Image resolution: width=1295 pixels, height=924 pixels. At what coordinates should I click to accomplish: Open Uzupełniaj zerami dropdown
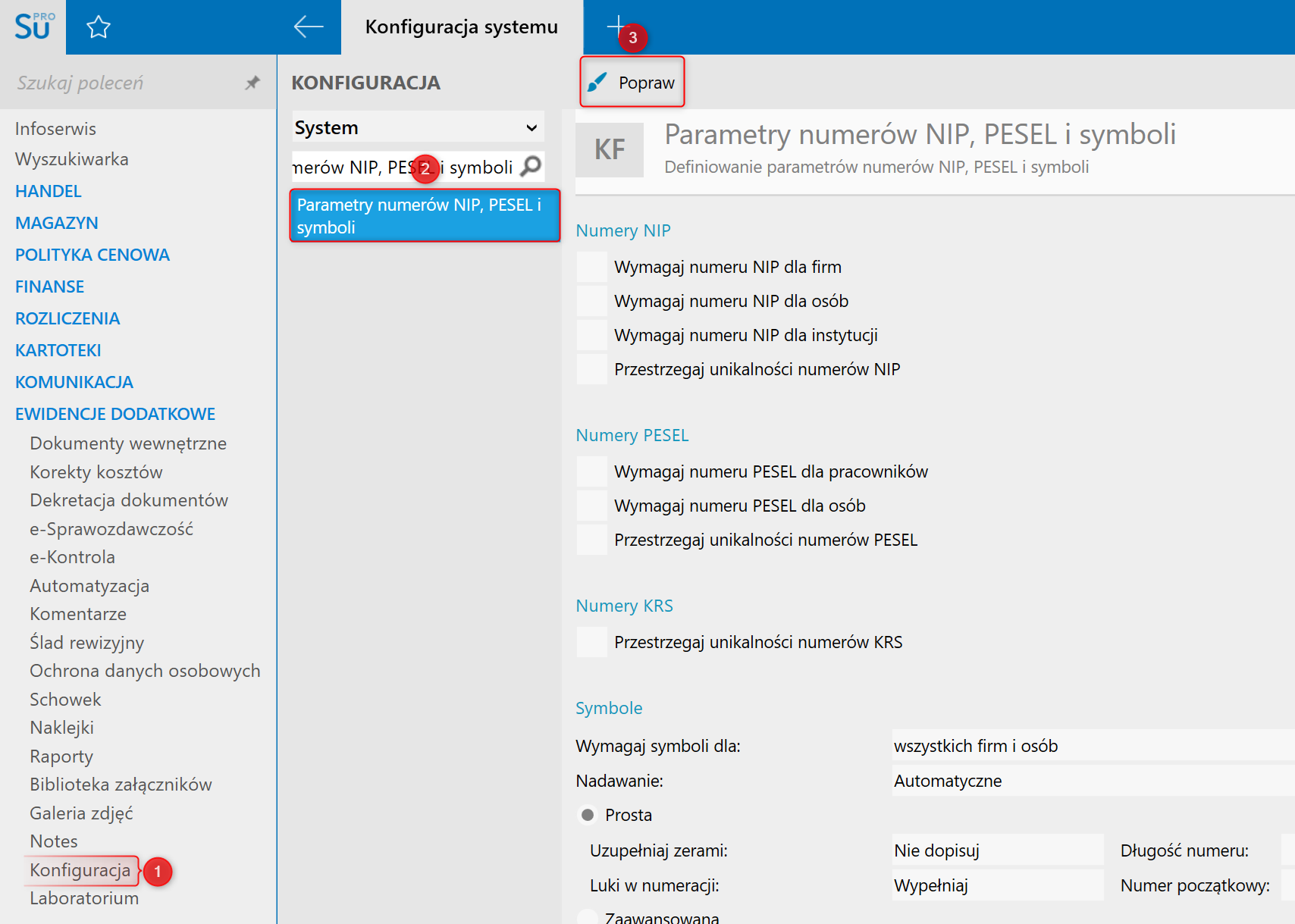(998, 850)
